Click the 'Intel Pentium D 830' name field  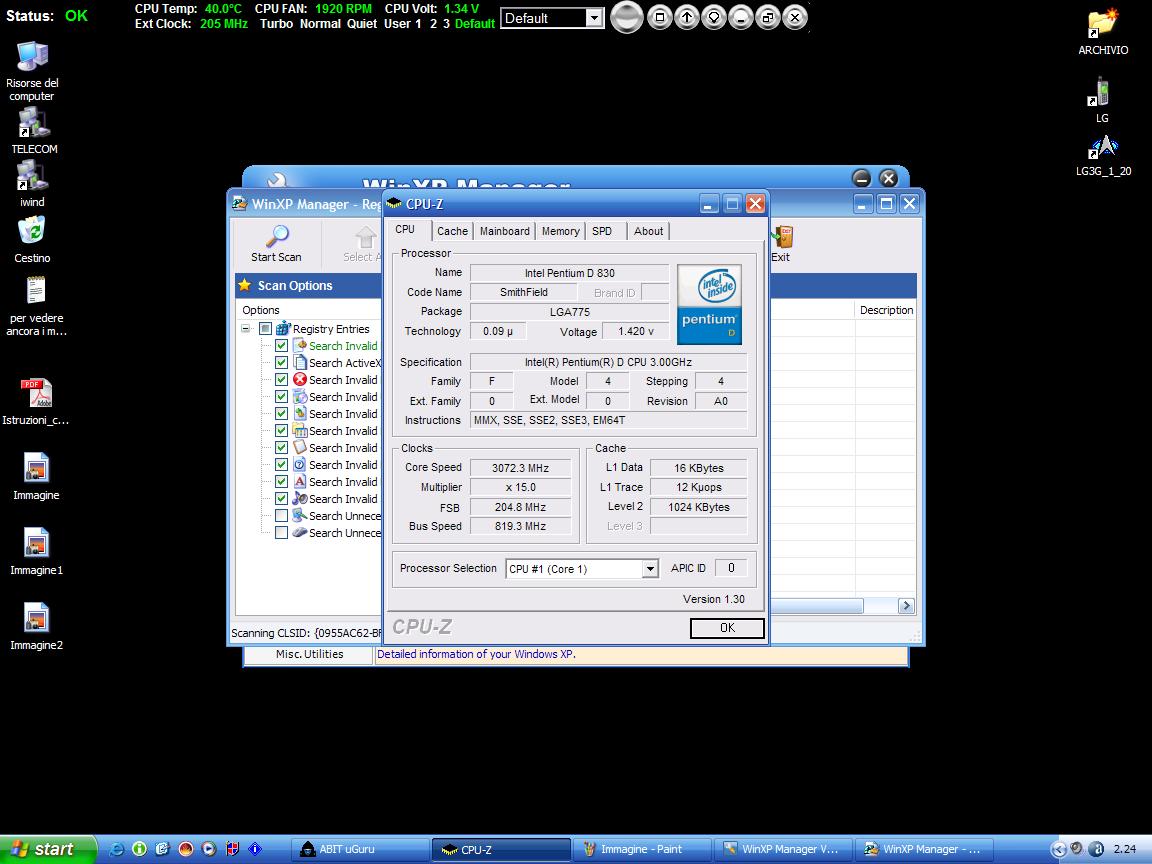(x=569, y=273)
